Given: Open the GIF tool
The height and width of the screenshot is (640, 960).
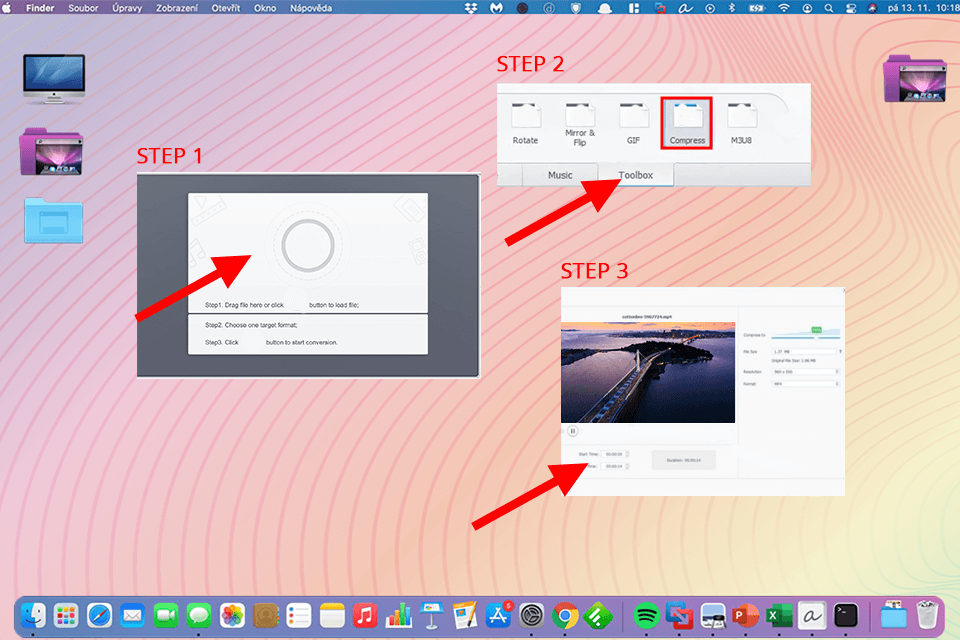Looking at the screenshot, I should (x=634, y=124).
